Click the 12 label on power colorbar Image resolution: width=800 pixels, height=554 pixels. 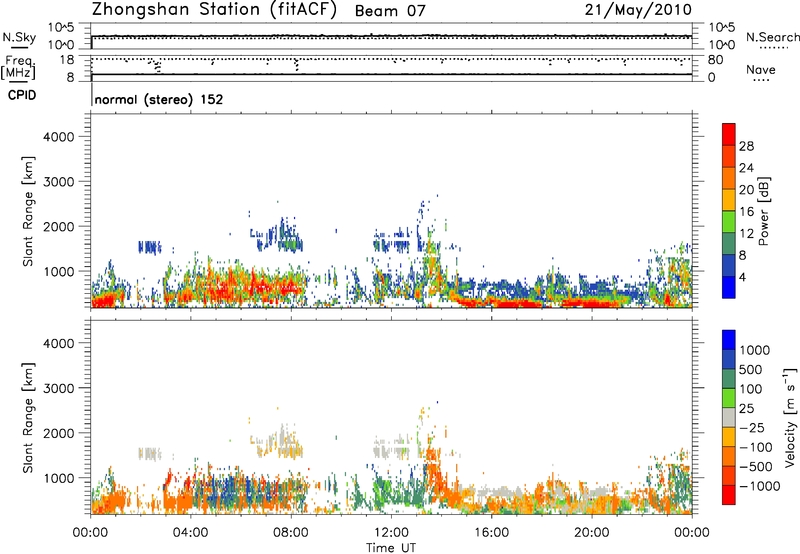(x=746, y=234)
